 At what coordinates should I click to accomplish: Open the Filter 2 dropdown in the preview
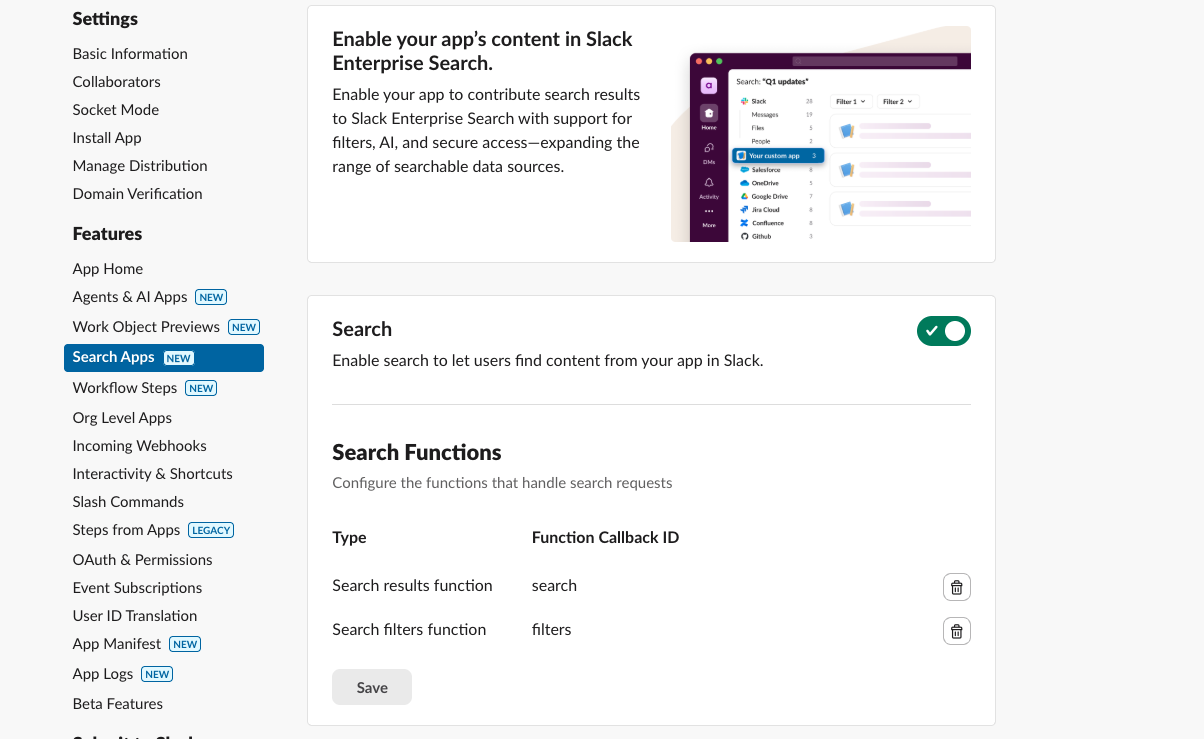(x=897, y=101)
